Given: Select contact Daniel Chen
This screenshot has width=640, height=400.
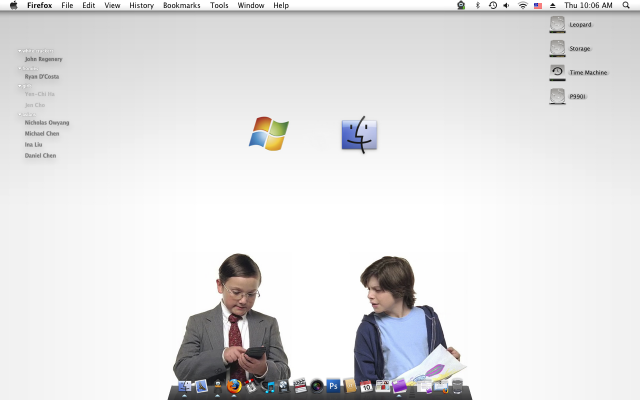Looking at the screenshot, I should coord(40,156).
